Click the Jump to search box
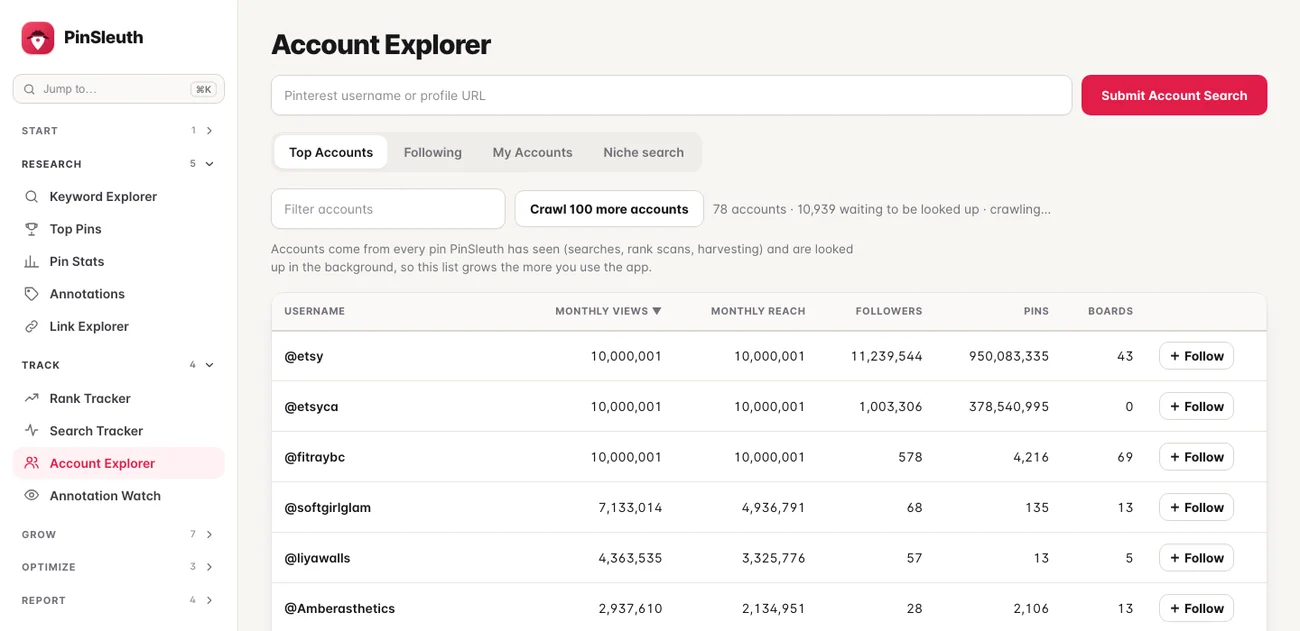 click(119, 89)
